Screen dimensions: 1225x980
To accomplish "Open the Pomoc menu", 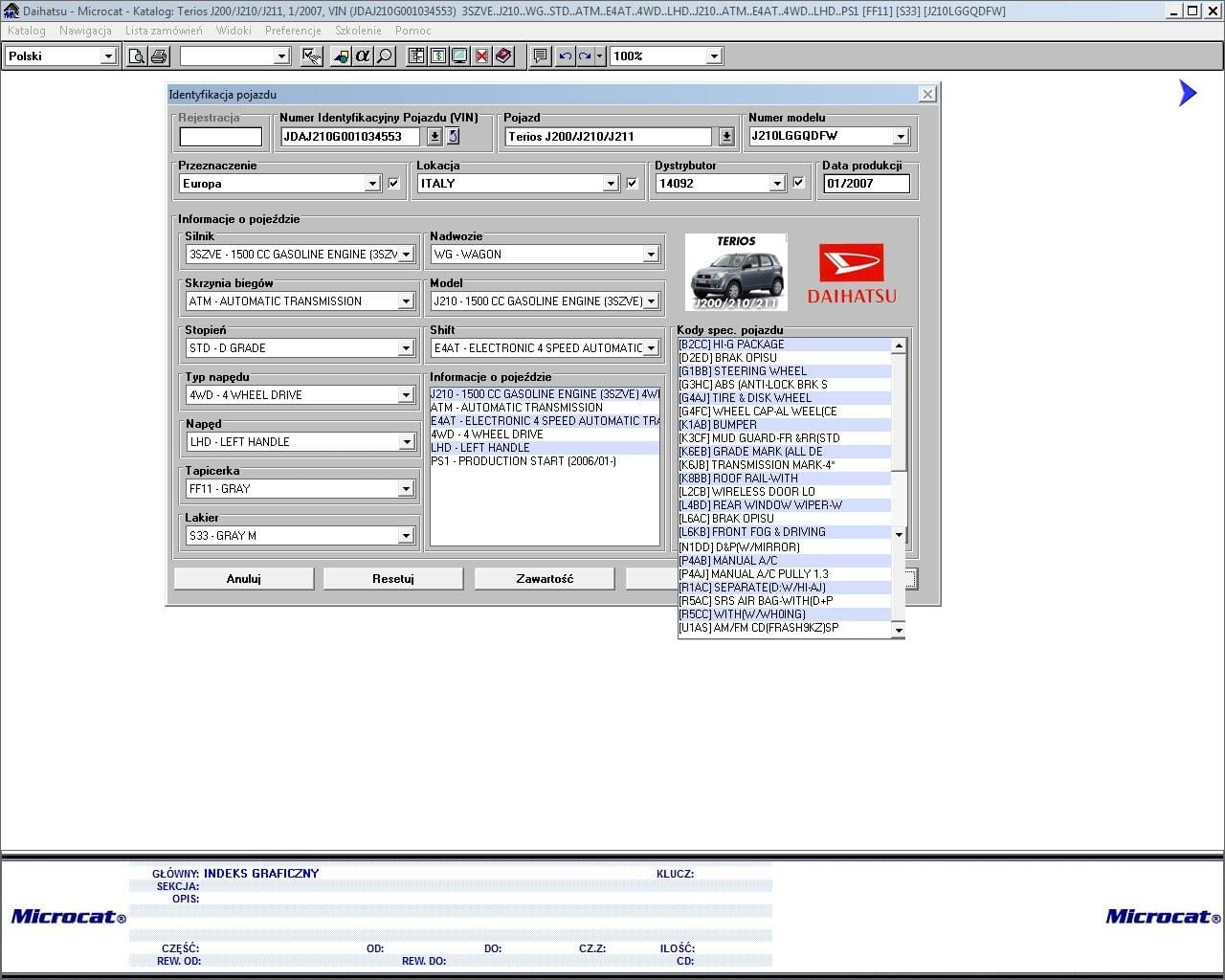I will (x=412, y=31).
